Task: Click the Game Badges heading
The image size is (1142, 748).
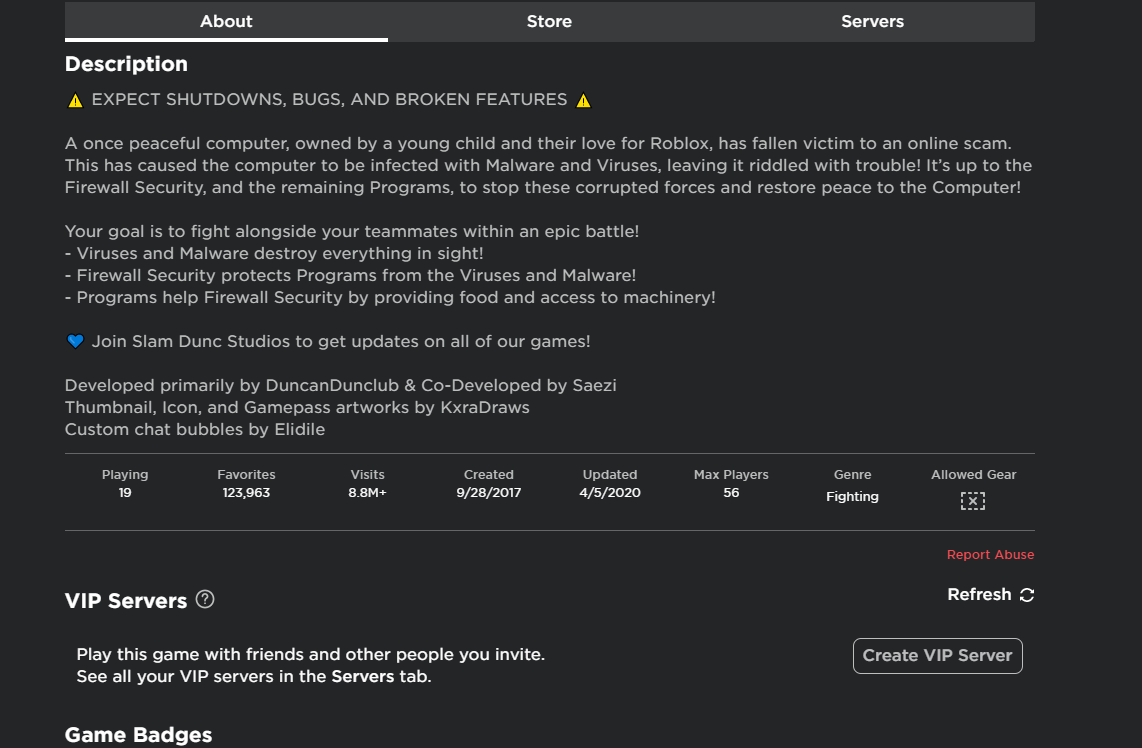Action: [138, 735]
